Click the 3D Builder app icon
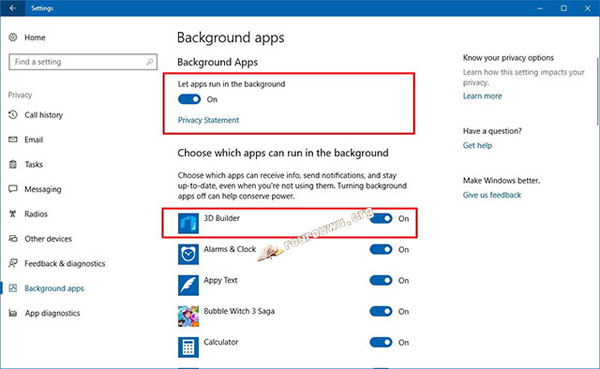This screenshot has height=369, width=600. (x=188, y=223)
